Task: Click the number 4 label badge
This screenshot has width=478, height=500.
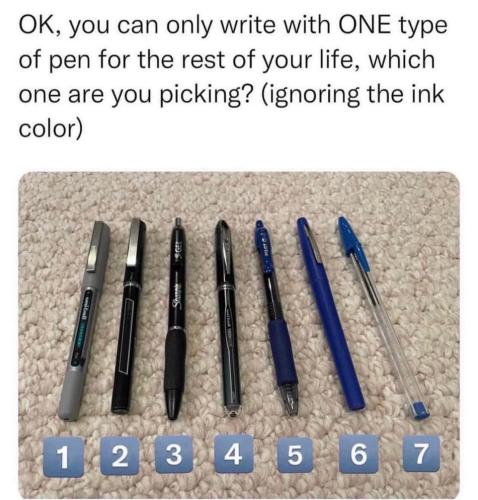Action: 233,453
